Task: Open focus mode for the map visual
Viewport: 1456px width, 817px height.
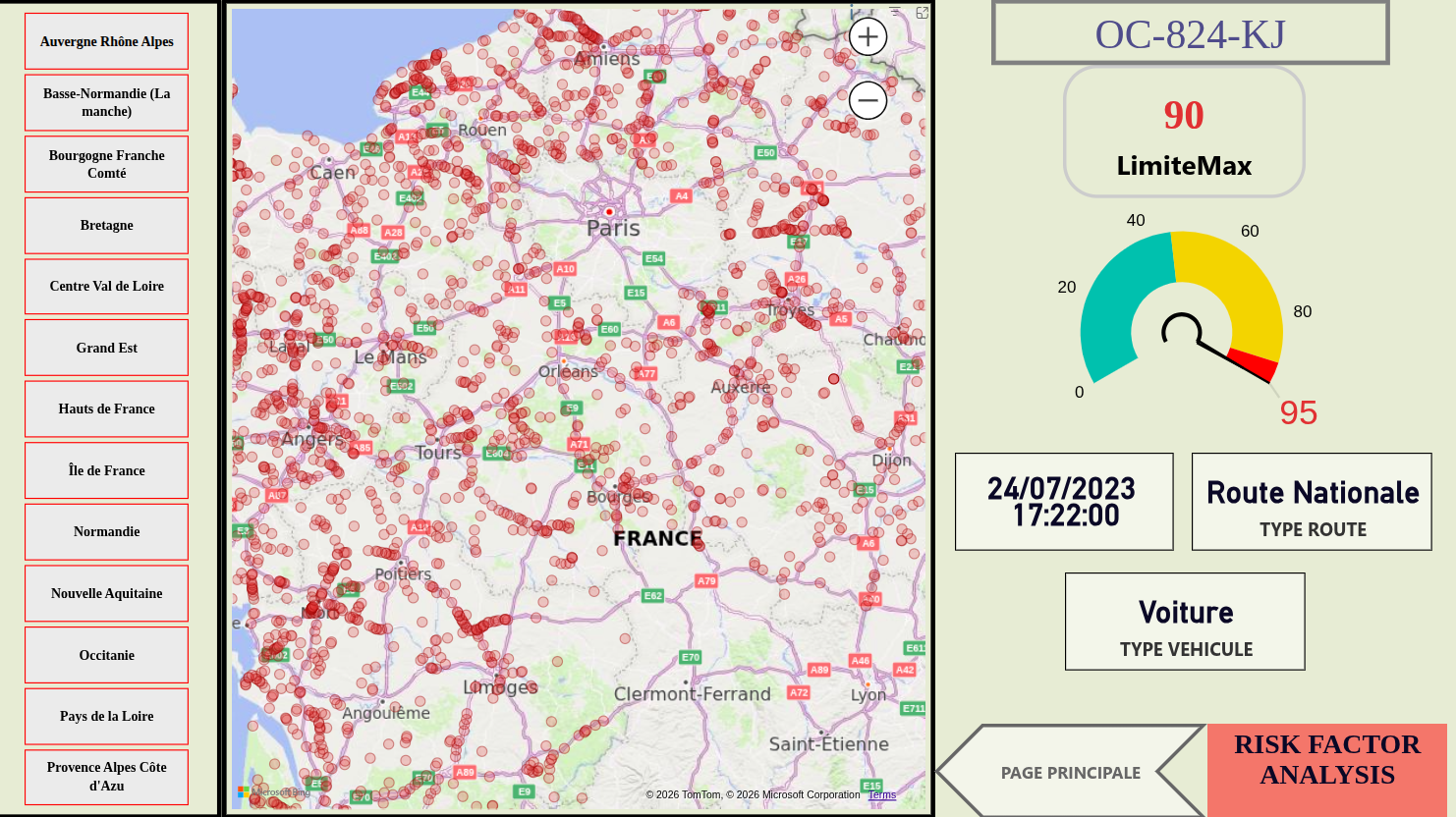Action: click(922, 13)
